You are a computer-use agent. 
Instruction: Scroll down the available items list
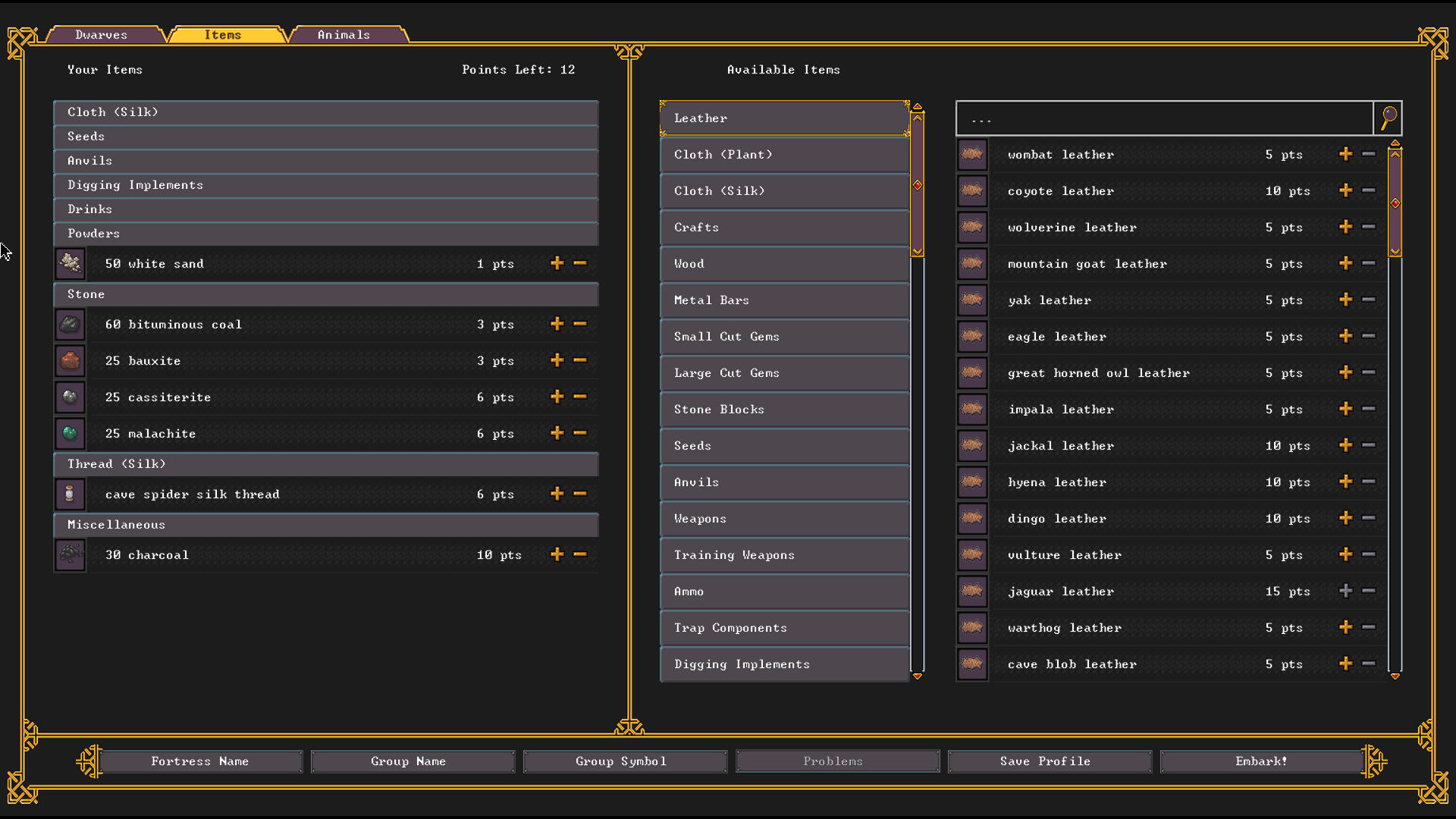click(x=918, y=676)
